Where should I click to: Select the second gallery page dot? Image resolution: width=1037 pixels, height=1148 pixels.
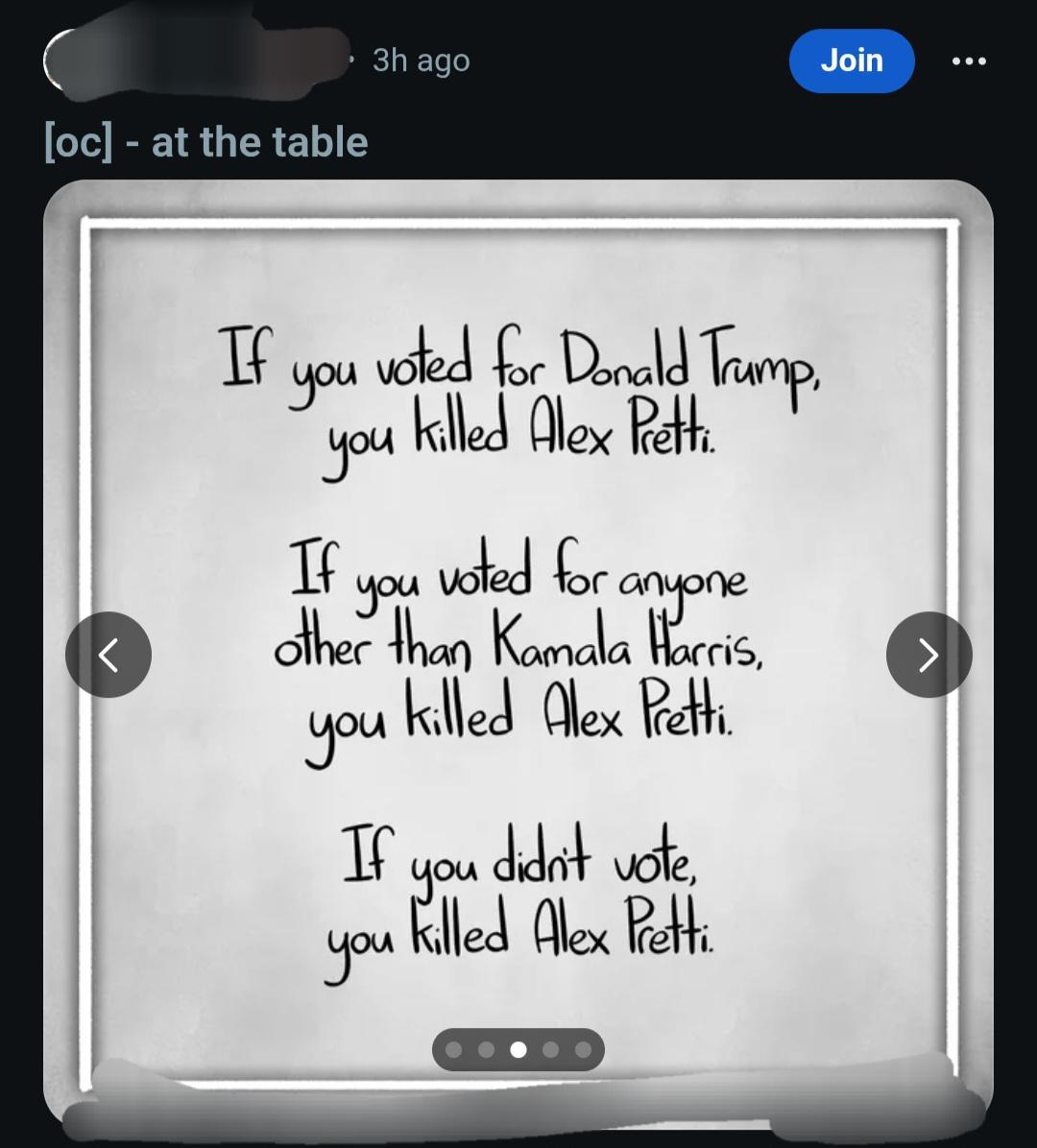click(486, 1050)
